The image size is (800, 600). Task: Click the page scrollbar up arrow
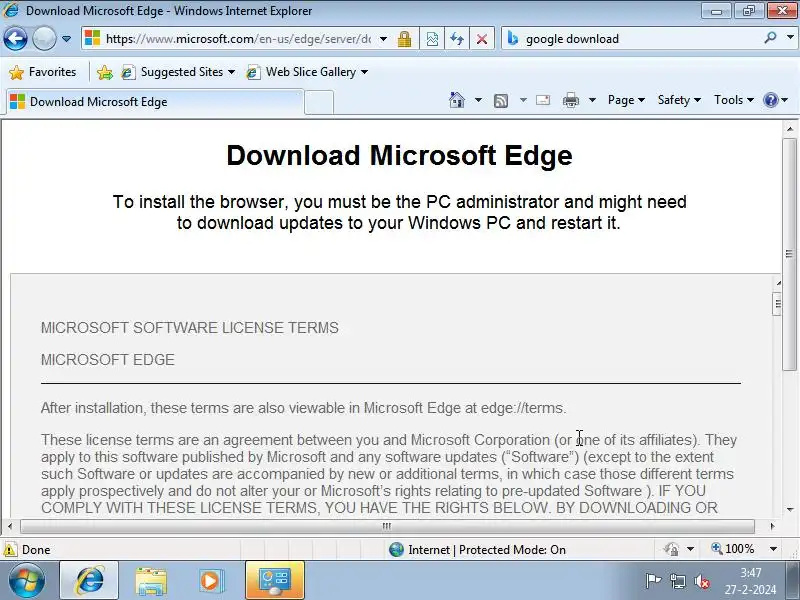[x=790, y=129]
